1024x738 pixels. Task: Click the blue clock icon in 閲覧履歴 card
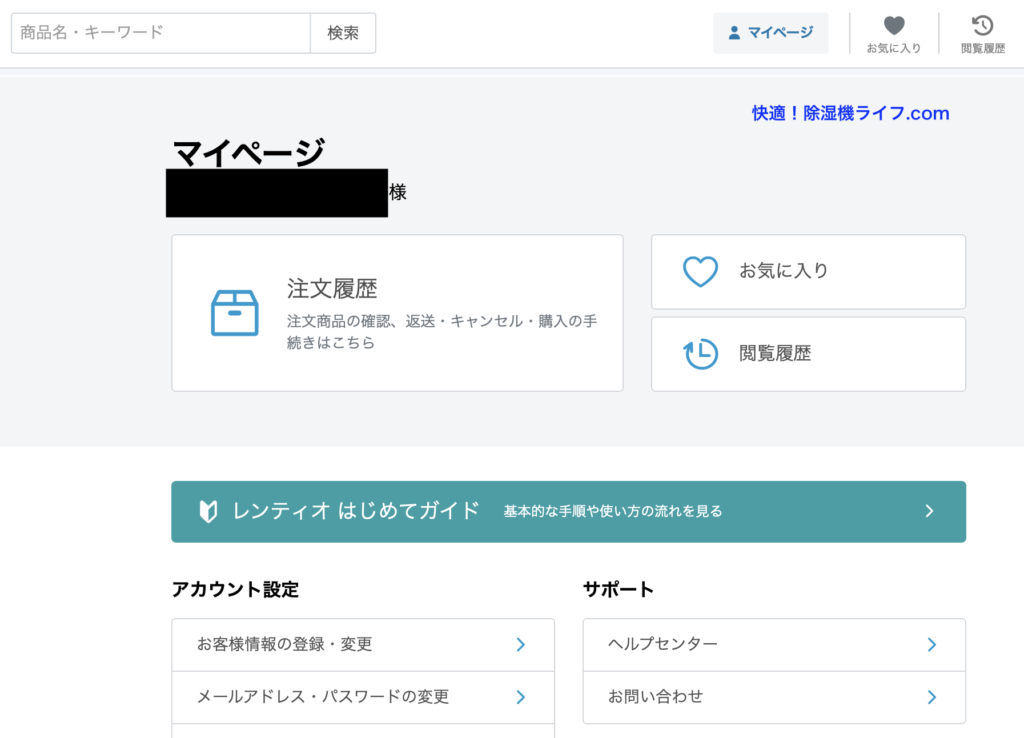pyautogui.click(x=700, y=354)
